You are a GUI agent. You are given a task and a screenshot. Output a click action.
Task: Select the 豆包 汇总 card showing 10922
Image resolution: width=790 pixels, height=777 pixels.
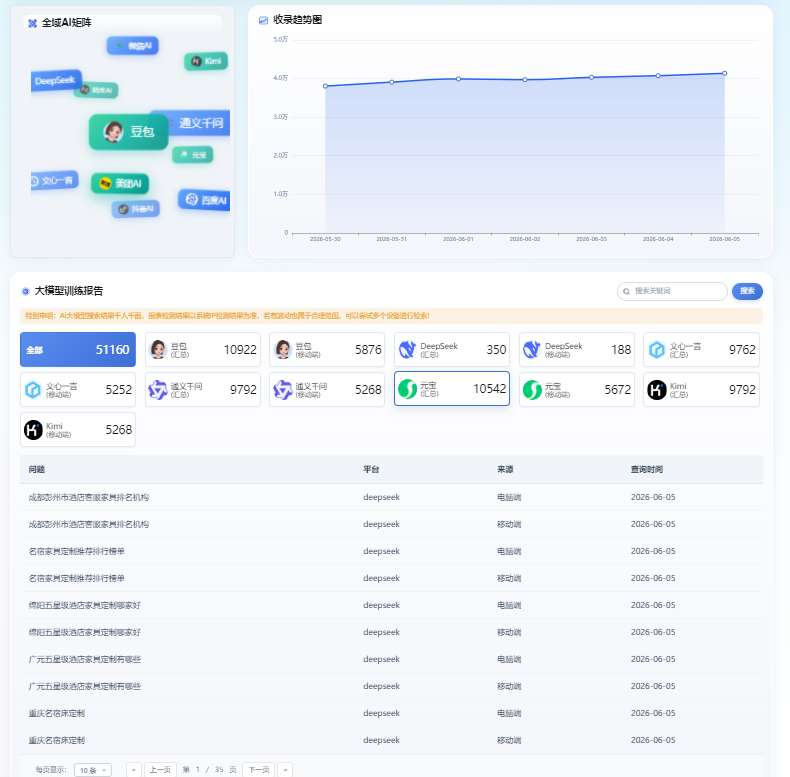(203, 350)
